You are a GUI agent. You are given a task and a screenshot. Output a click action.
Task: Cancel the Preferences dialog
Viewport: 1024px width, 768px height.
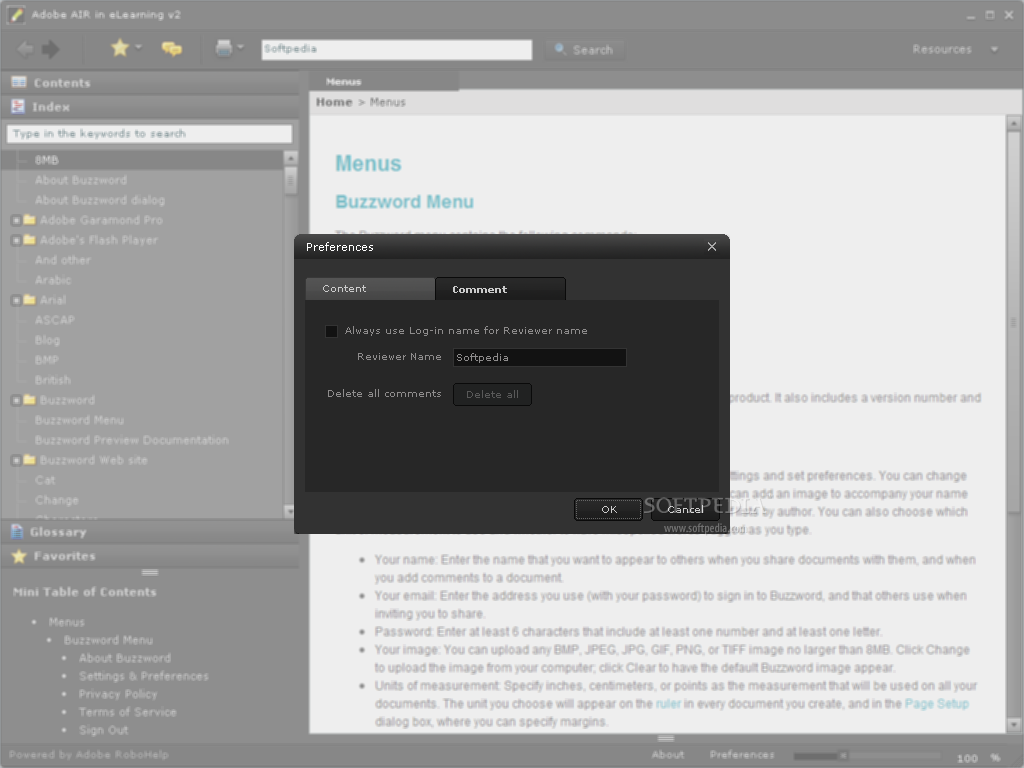(685, 509)
